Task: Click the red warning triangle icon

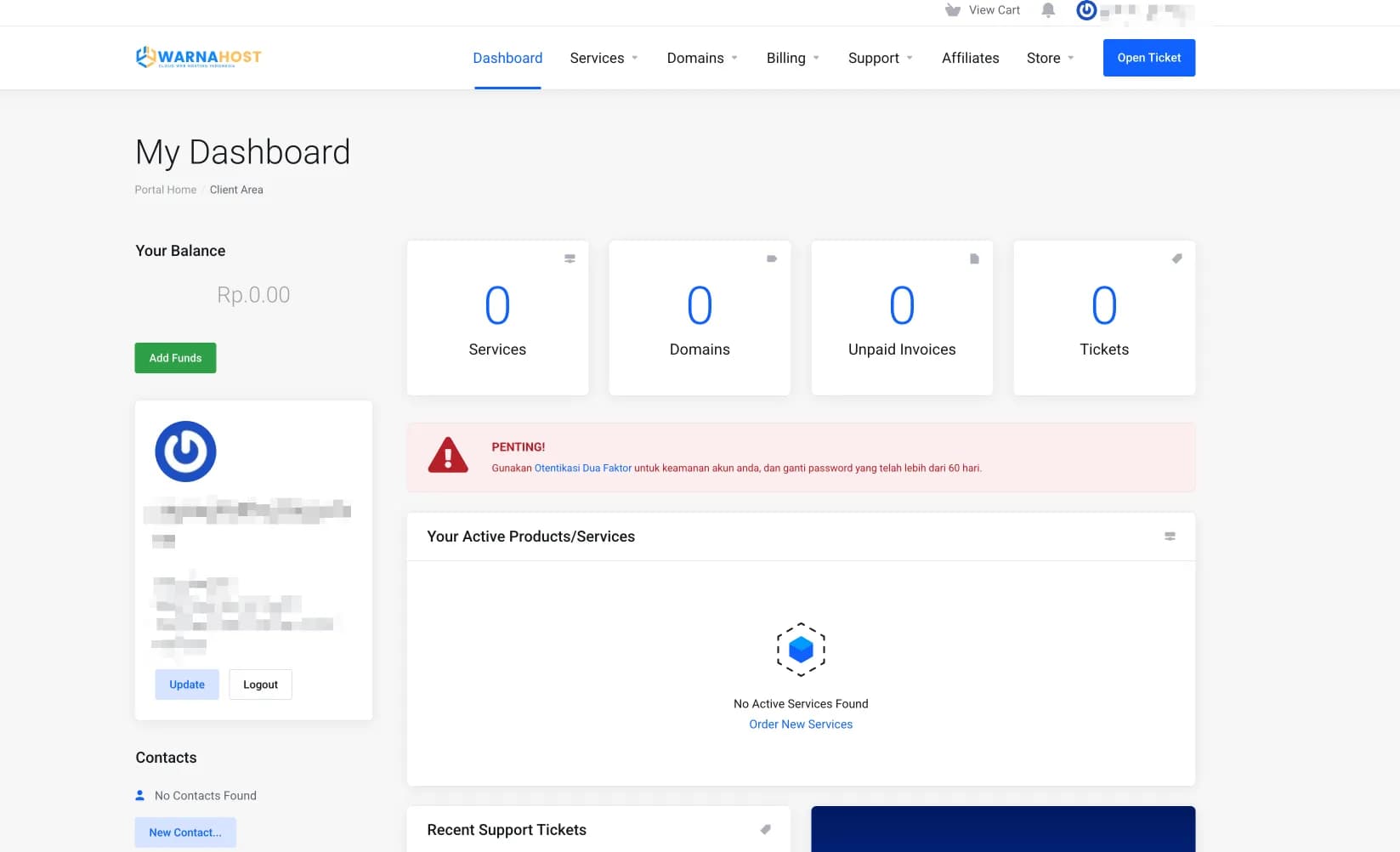Action: pos(448,456)
